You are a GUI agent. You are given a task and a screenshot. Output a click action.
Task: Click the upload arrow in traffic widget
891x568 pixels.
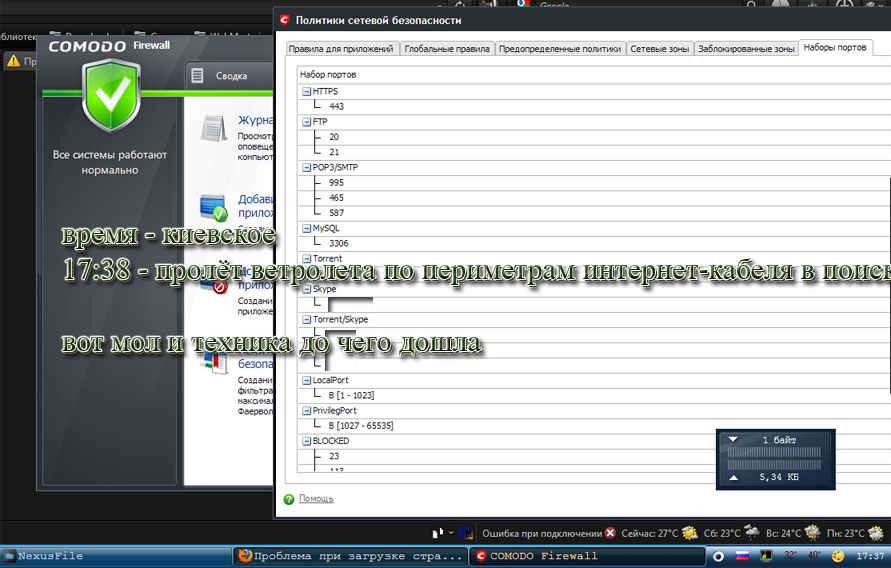click(x=734, y=478)
